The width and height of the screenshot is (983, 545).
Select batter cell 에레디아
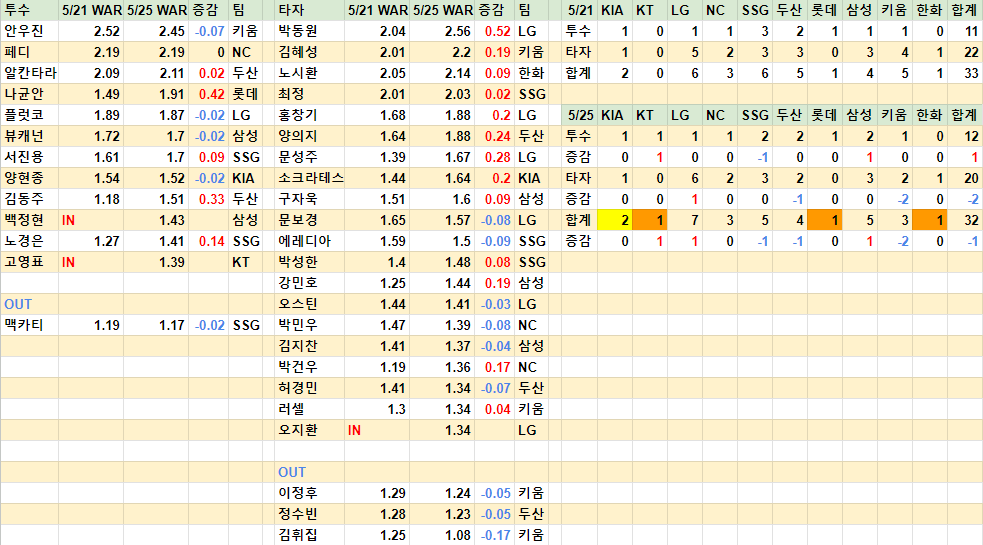point(310,241)
